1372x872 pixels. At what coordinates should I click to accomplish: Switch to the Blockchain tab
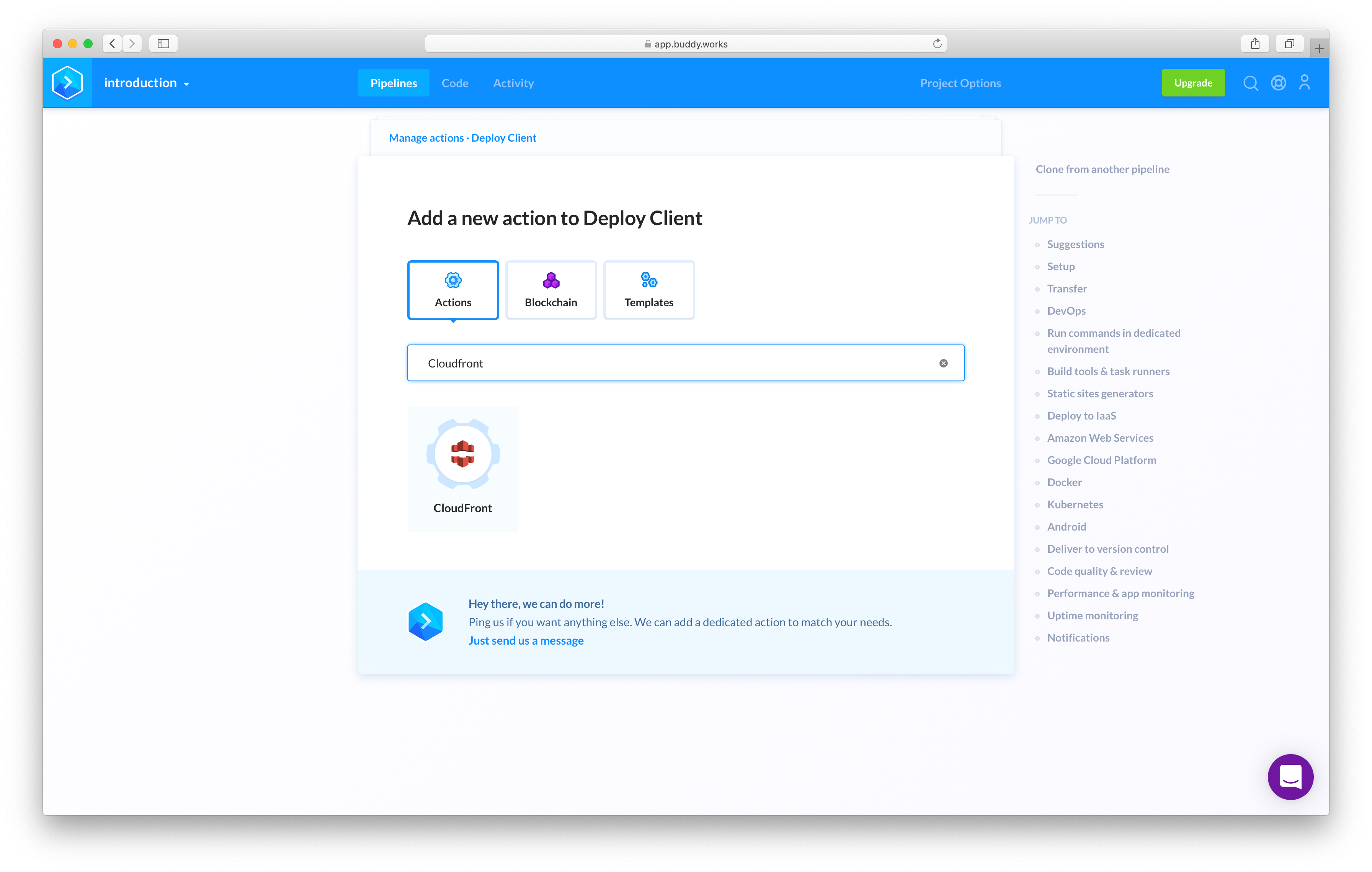click(x=550, y=290)
